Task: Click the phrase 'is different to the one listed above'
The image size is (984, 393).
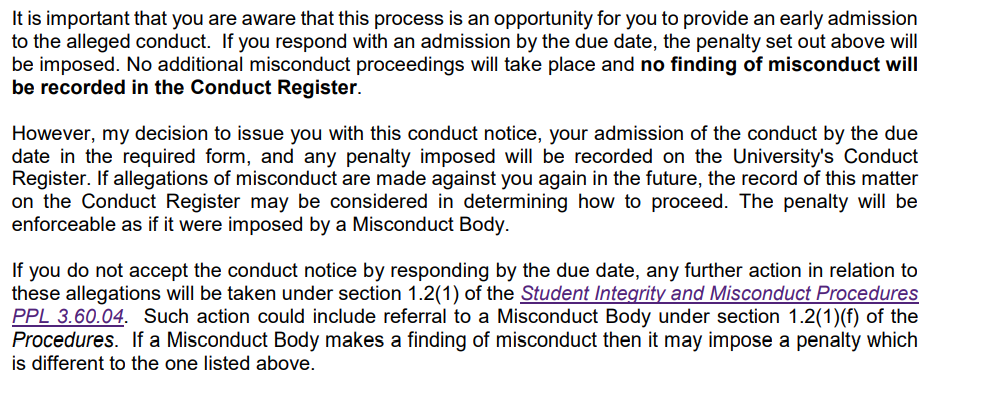Action: click(163, 362)
